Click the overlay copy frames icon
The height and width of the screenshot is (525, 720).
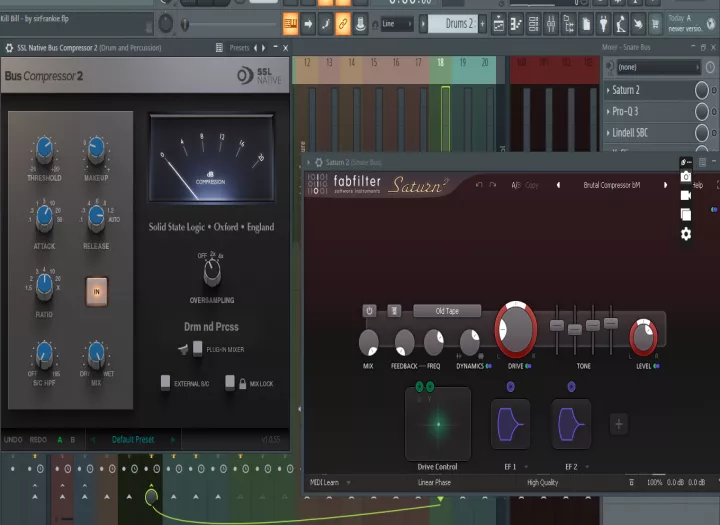tap(686, 215)
